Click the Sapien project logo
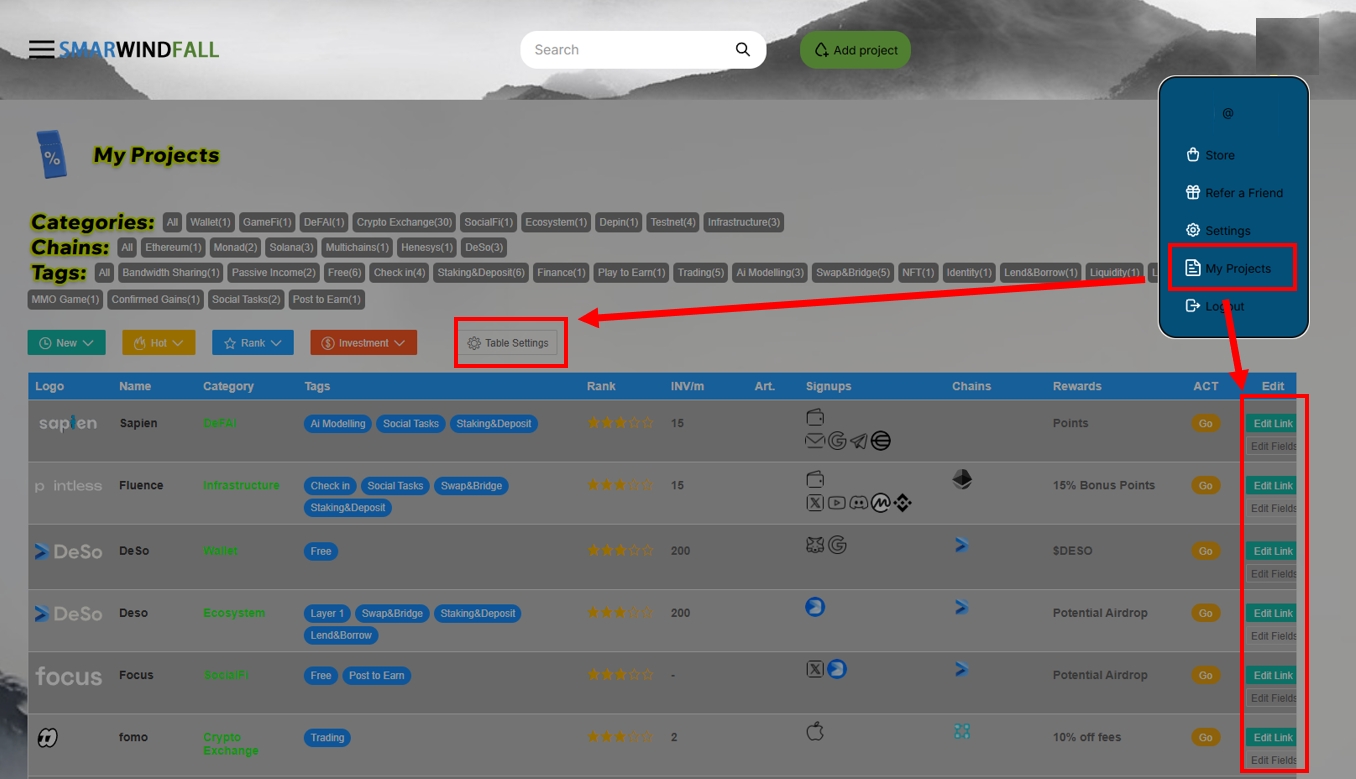The height and width of the screenshot is (779, 1356). click(x=68, y=424)
